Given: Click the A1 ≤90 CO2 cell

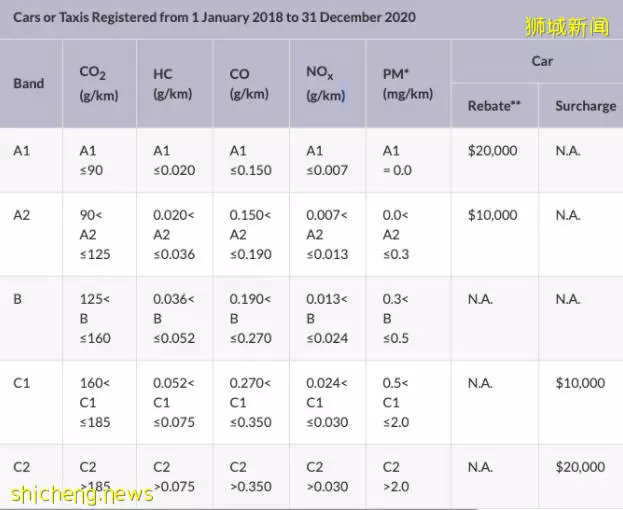Looking at the screenshot, I should click(x=91, y=160).
